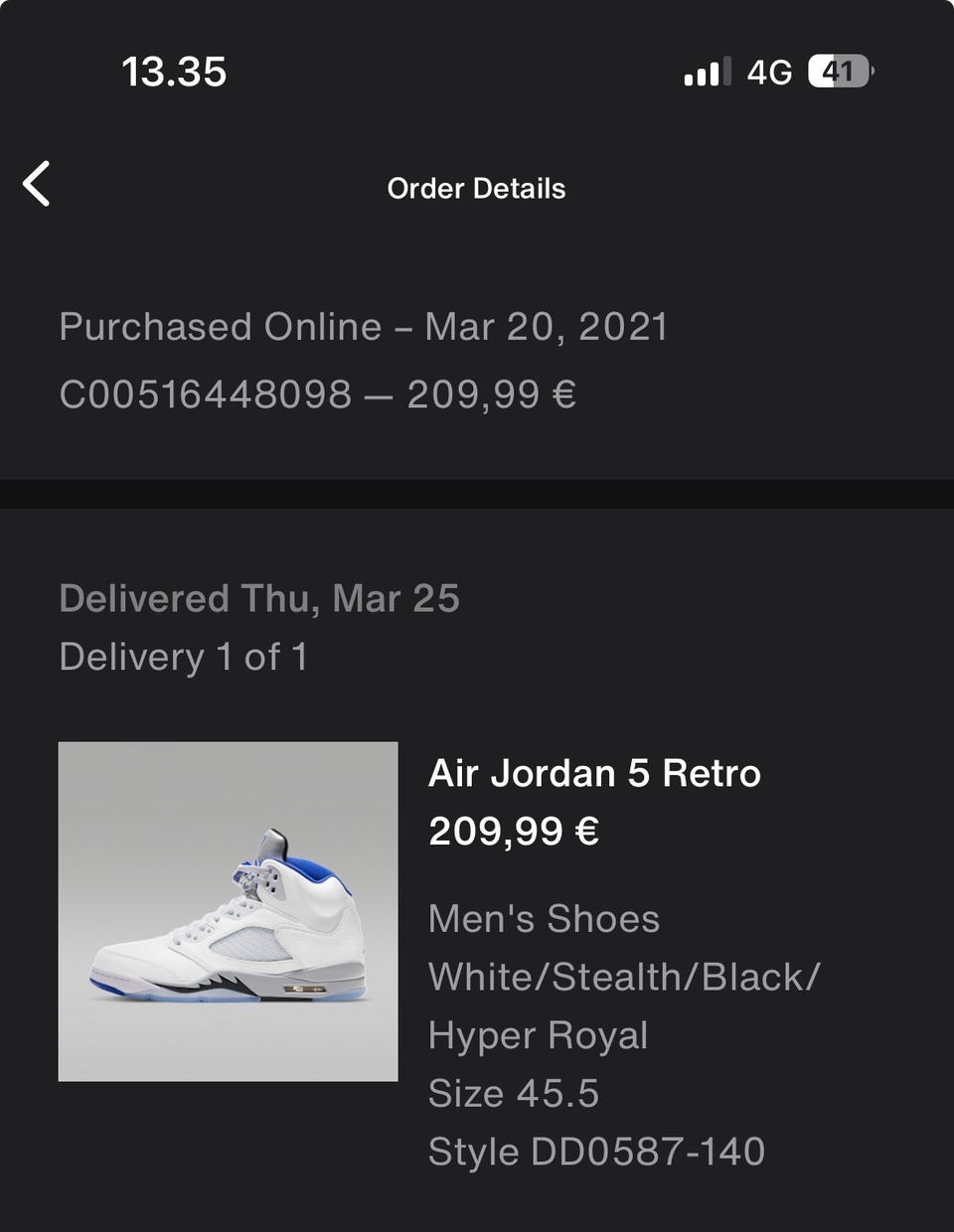
Task: Tap the Hyper Royal color text
Action: (x=538, y=1035)
